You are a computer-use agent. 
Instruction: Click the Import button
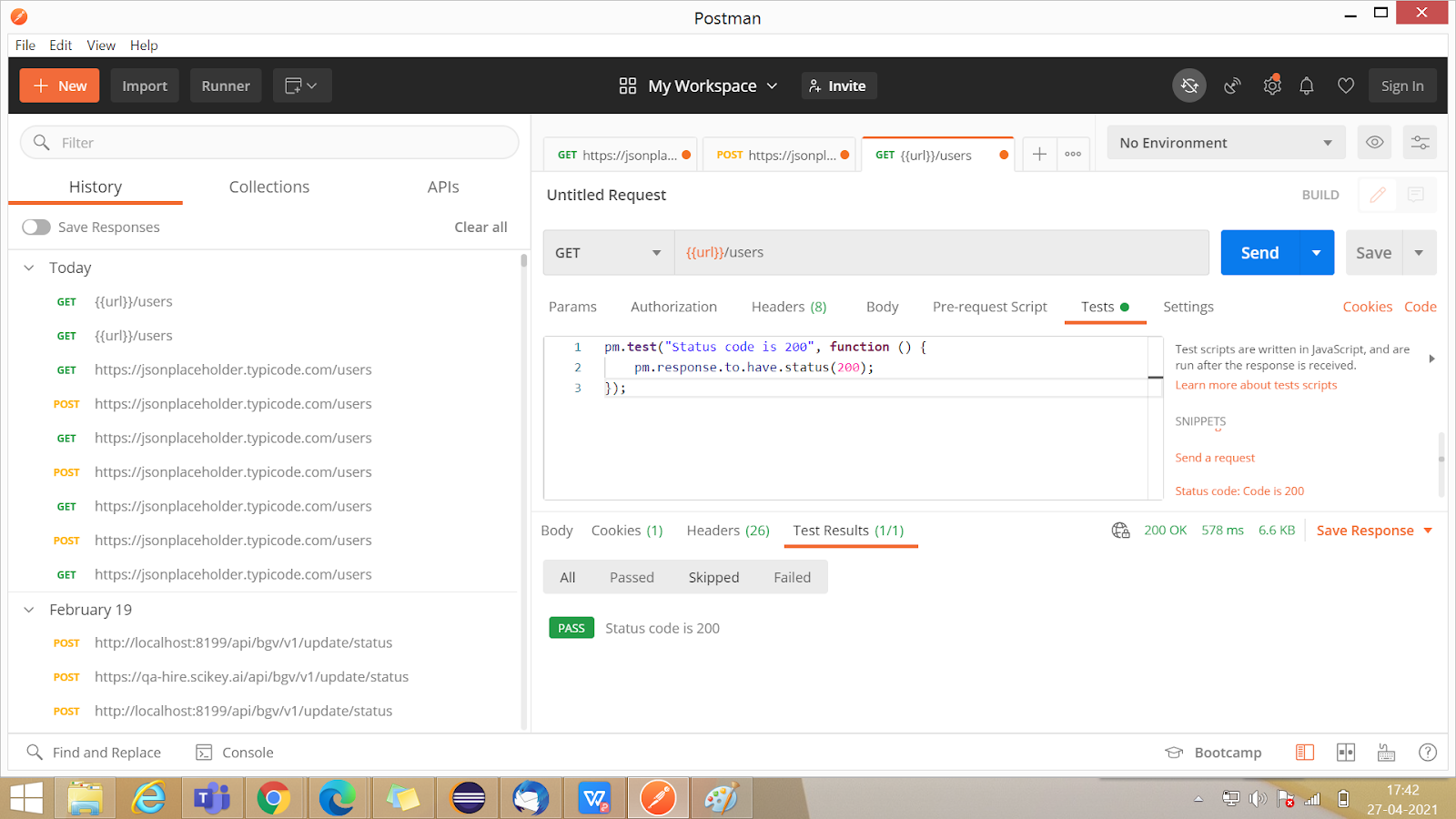(x=145, y=86)
